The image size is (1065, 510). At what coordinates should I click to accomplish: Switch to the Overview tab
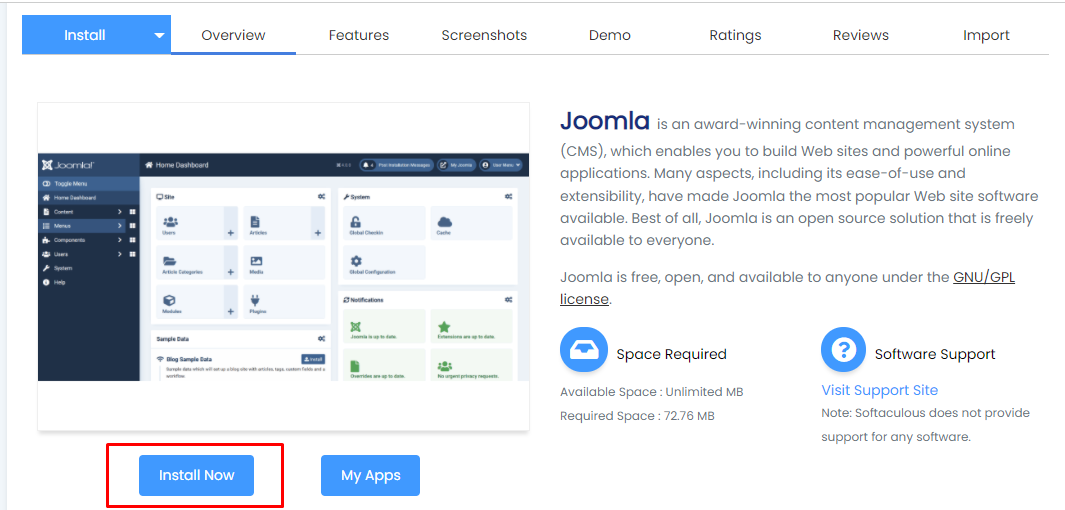233,35
